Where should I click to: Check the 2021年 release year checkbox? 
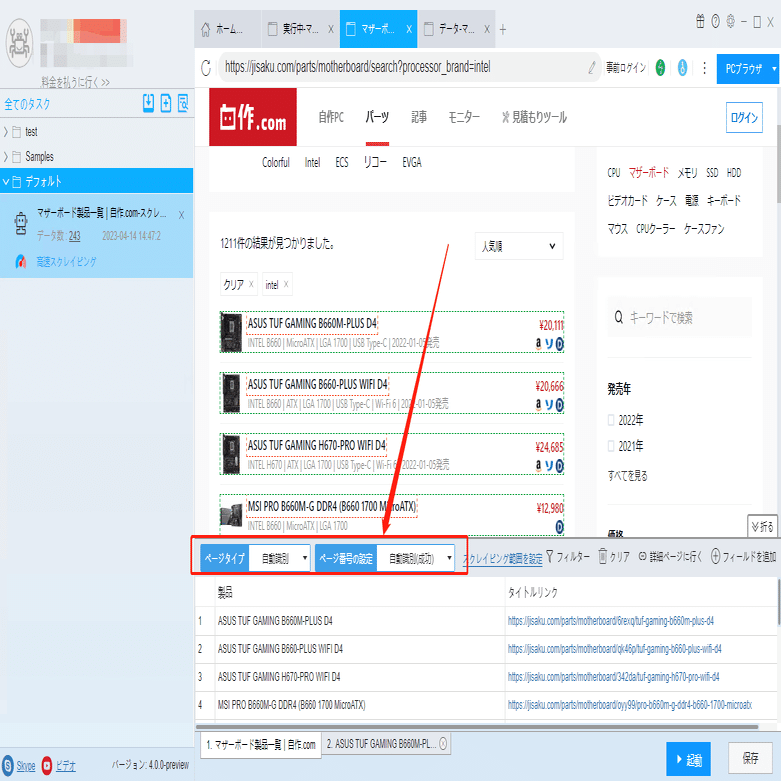coord(611,446)
